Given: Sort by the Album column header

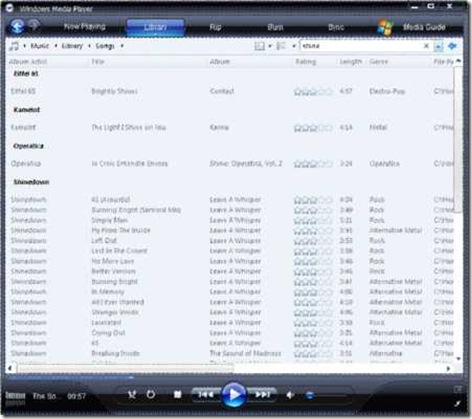Looking at the screenshot, I should point(220,62).
